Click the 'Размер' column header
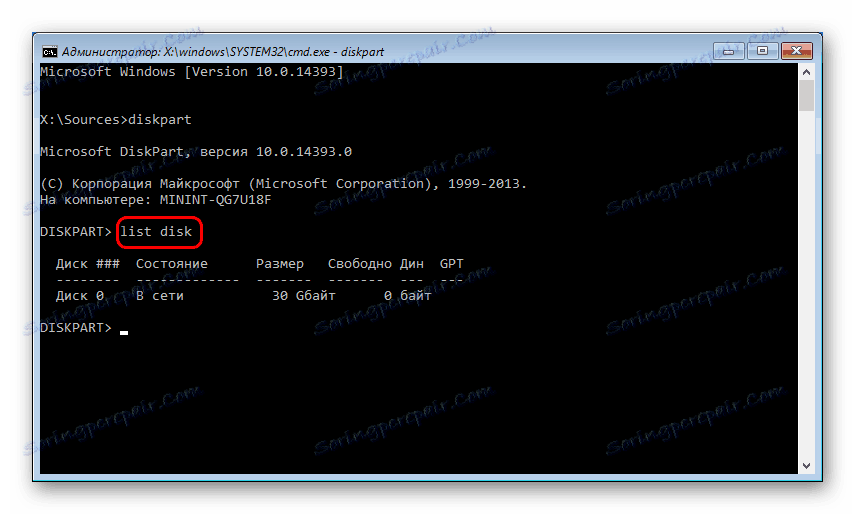Image resolution: width=855 pixels, height=514 pixels. [280, 264]
